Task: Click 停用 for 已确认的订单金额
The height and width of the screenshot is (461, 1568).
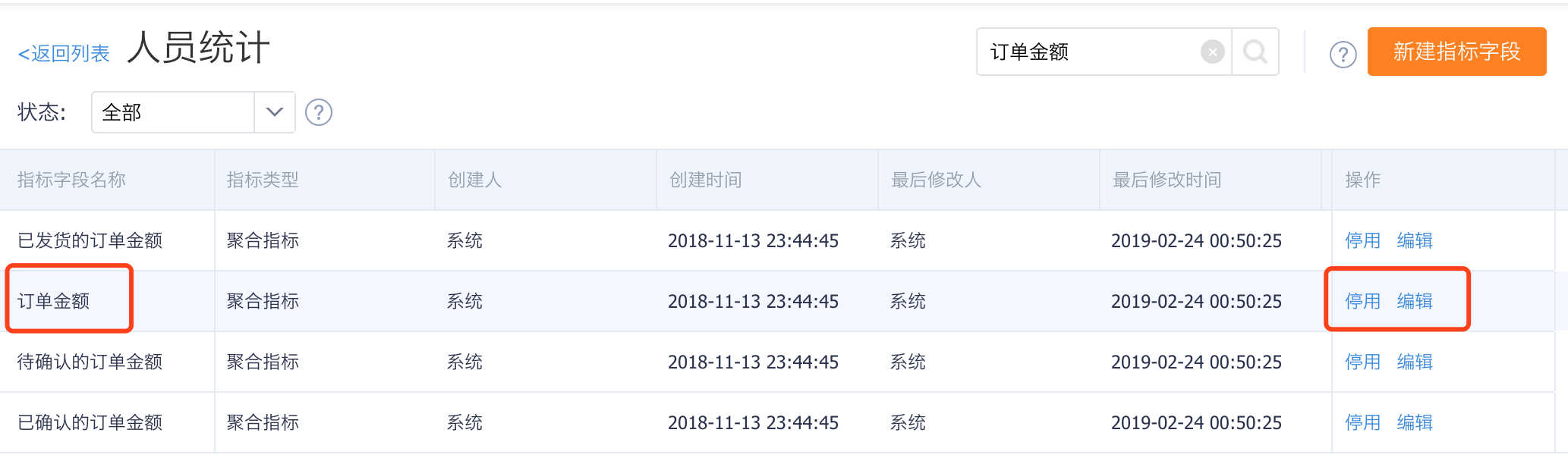Action: (x=1362, y=422)
